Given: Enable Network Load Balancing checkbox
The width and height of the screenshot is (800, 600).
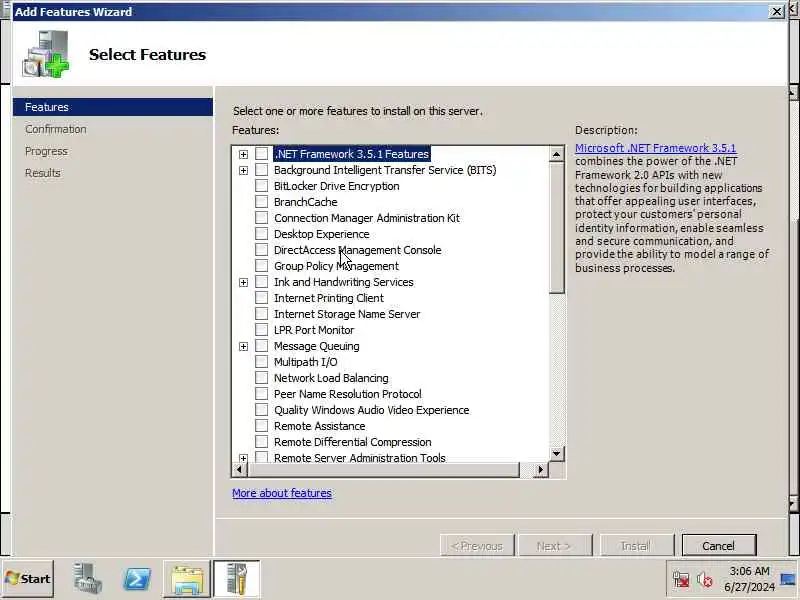Looking at the screenshot, I should coord(261,378).
